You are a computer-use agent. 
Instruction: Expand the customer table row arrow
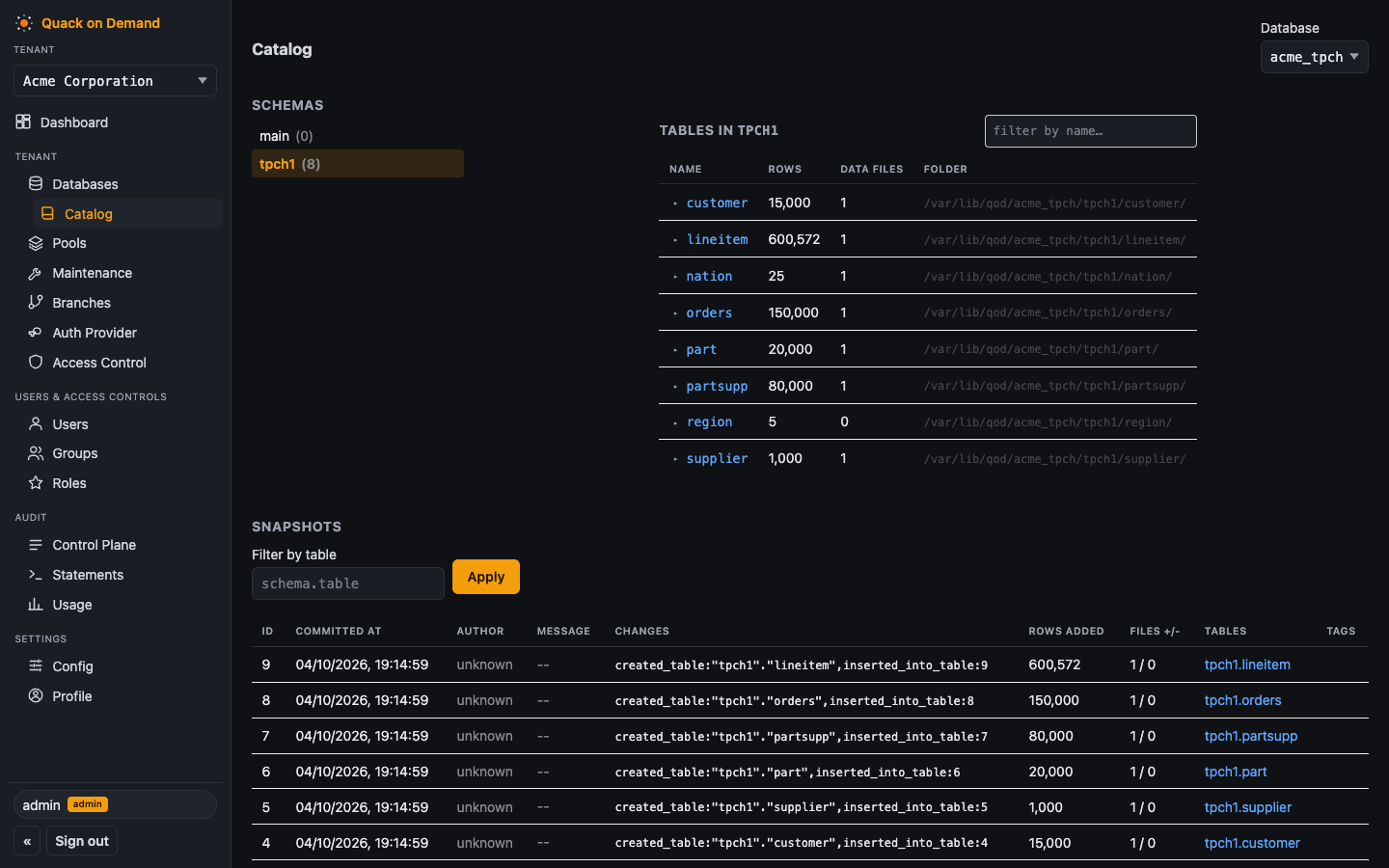coord(675,203)
